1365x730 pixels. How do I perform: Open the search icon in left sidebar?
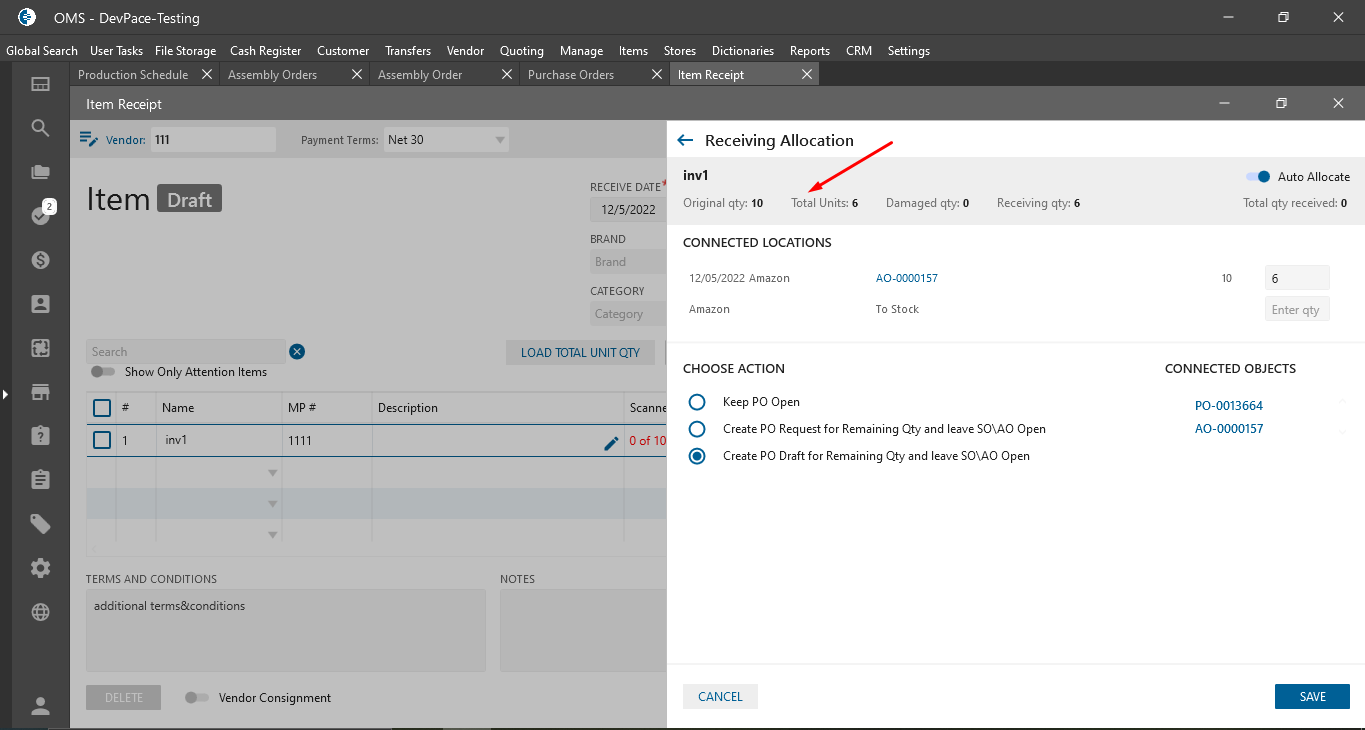(x=40, y=128)
